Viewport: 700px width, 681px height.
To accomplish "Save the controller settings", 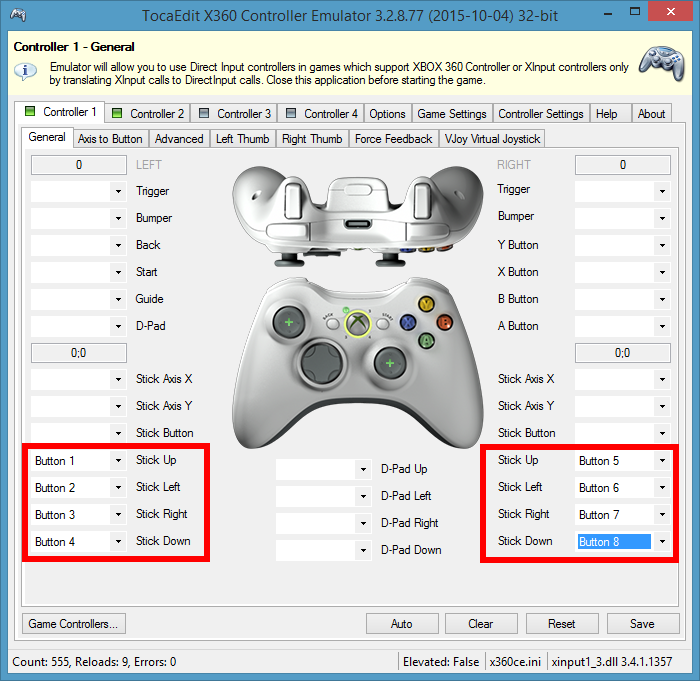I will pyautogui.click(x=642, y=624).
